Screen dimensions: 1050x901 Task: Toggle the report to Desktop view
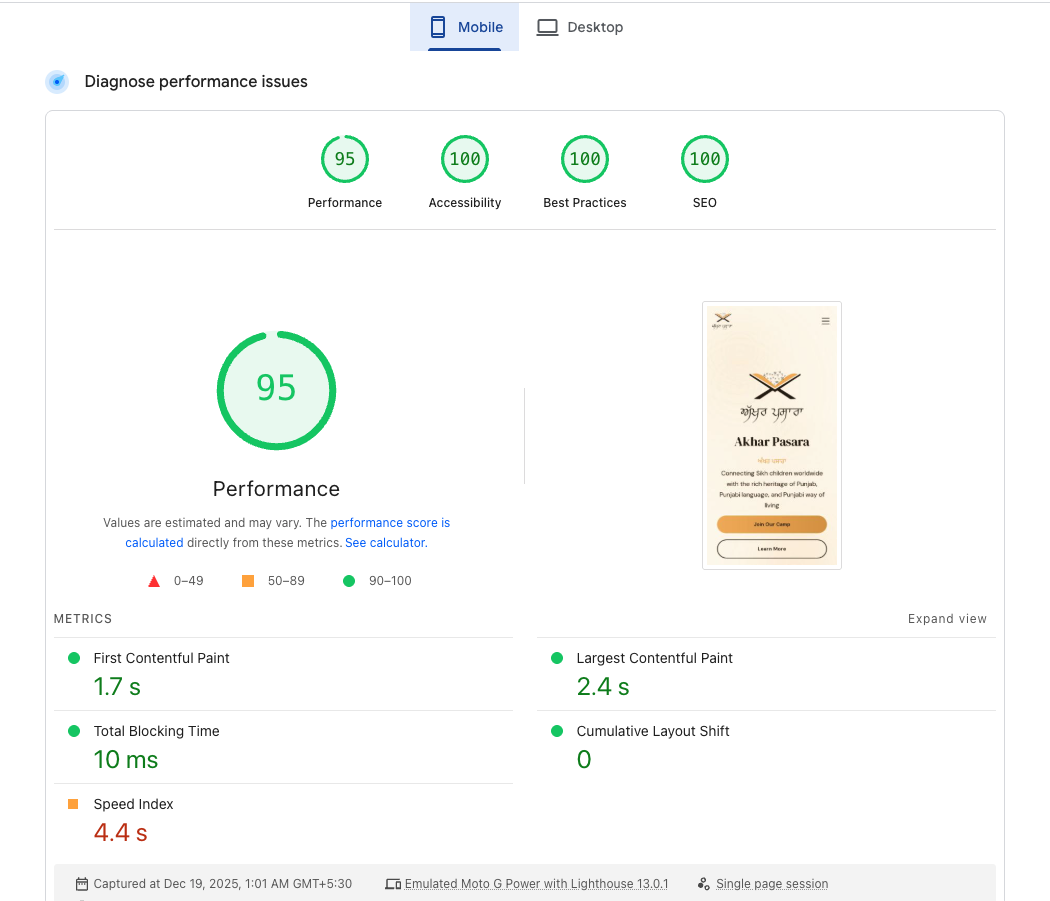click(580, 27)
